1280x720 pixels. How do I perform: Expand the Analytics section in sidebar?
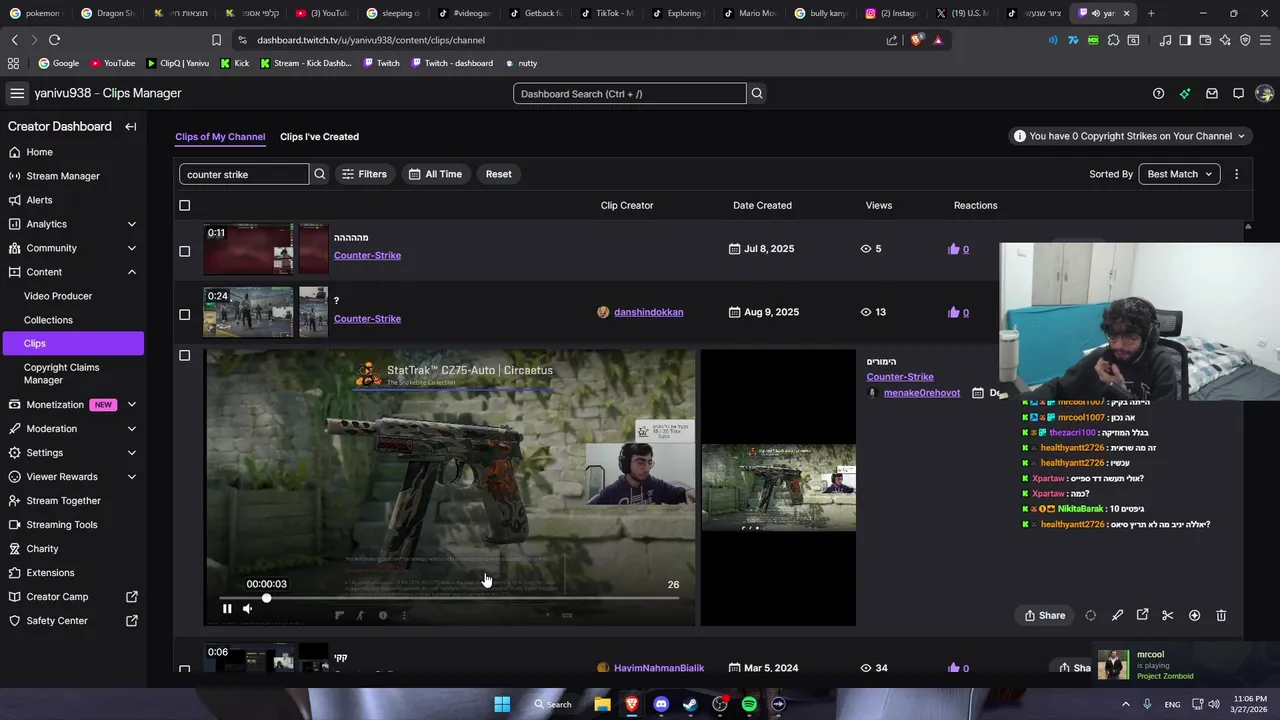pyautogui.click(x=132, y=224)
